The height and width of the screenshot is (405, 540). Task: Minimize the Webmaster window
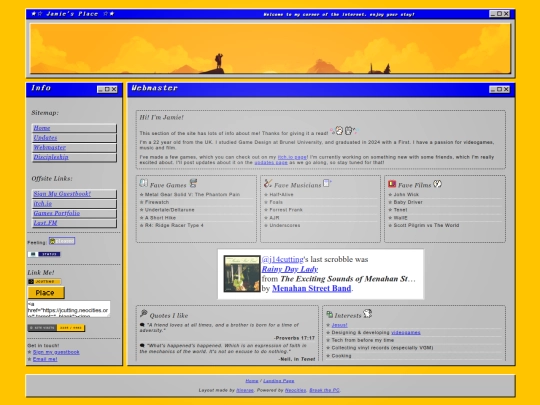point(493,89)
